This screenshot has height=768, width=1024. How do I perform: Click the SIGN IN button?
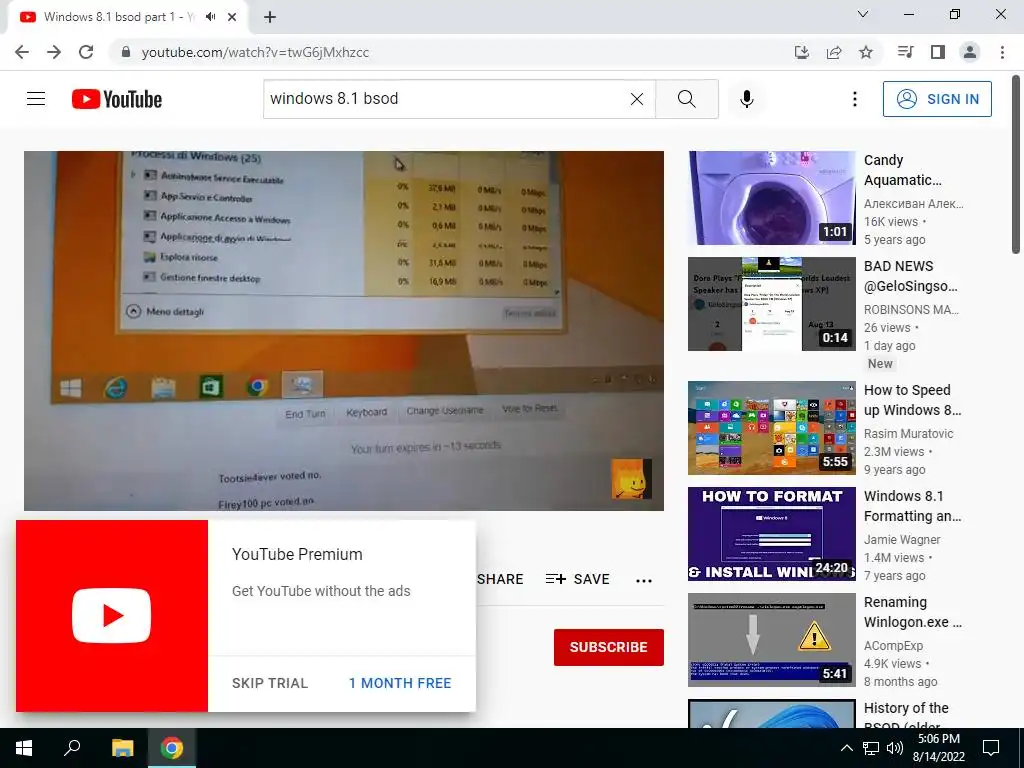click(937, 99)
